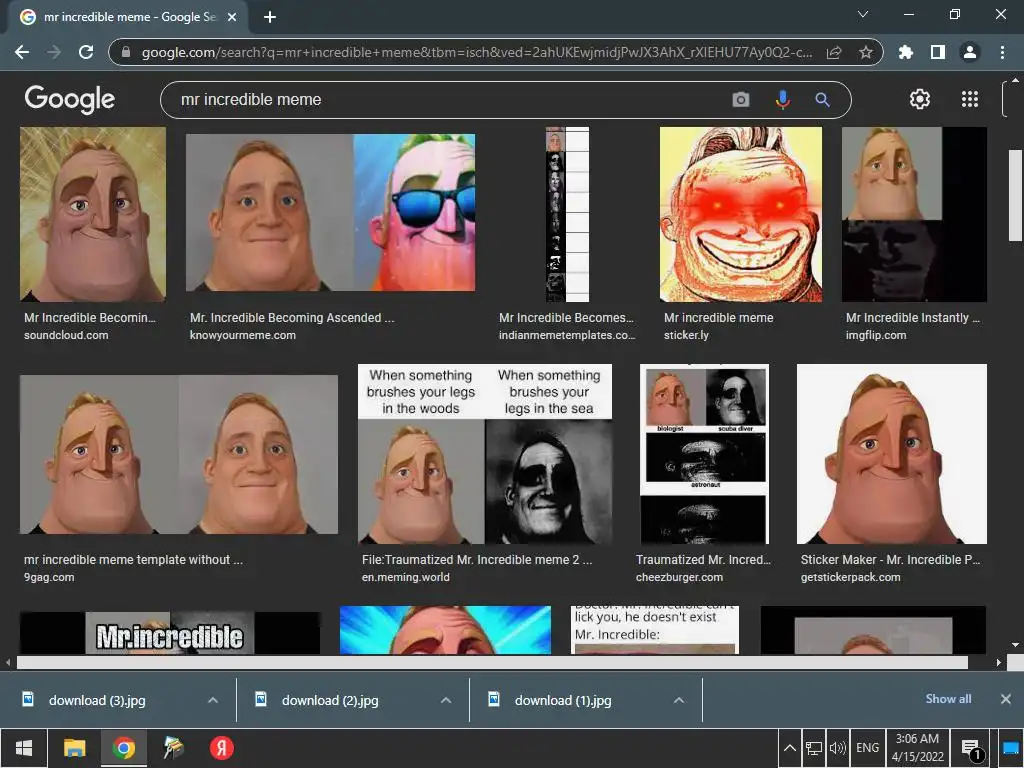This screenshot has height=768, width=1024.
Task: Click the cheezburger.com source link
Action: [x=679, y=577]
